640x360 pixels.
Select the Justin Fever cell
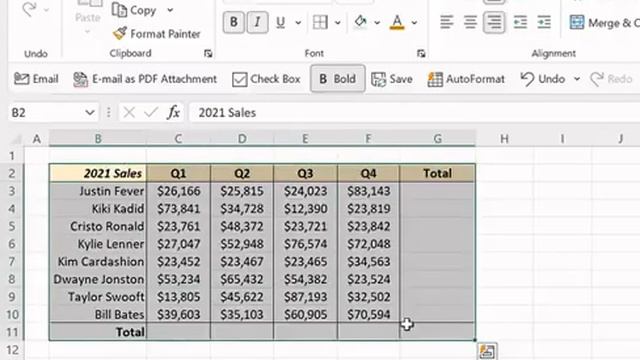click(98, 191)
